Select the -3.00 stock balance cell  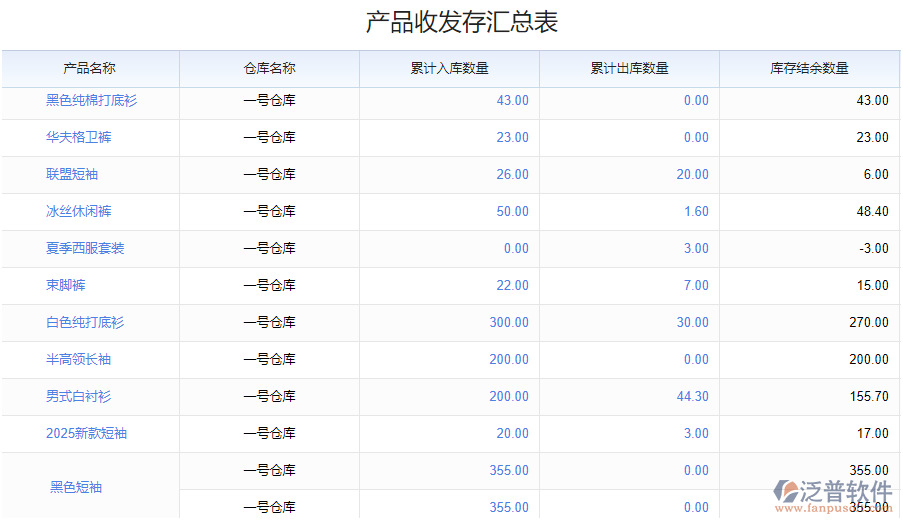pos(873,248)
